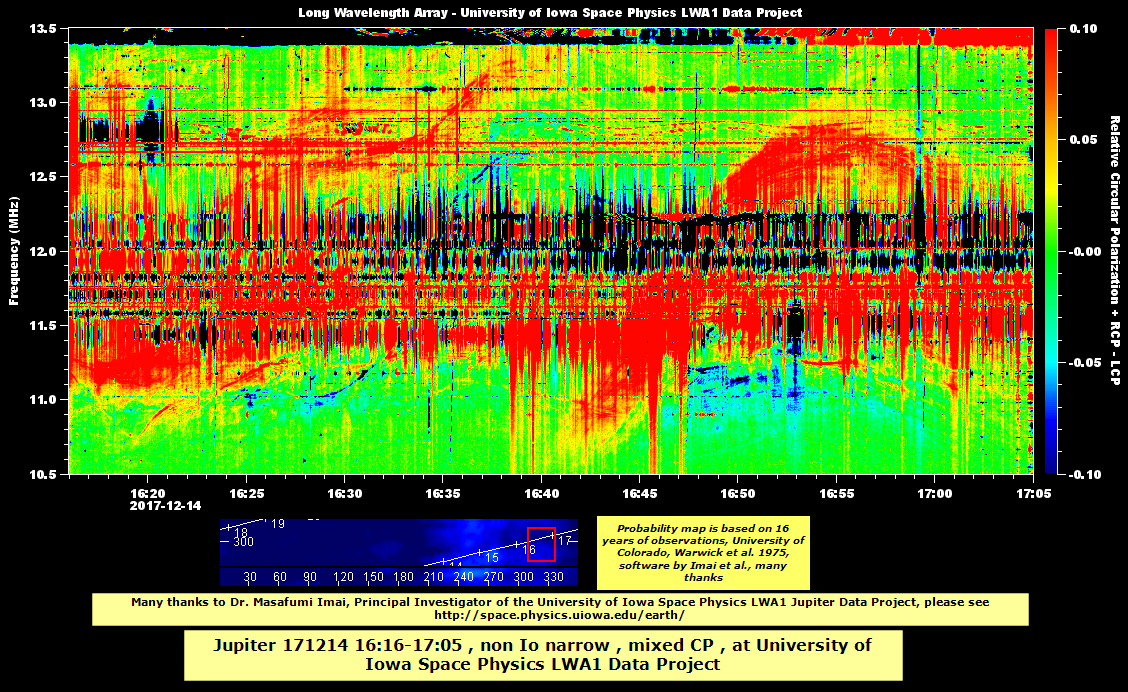The width and height of the screenshot is (1128, 692).
Task: Select the 330 longitude tick on map axis
Action: [x=554, y=577]
